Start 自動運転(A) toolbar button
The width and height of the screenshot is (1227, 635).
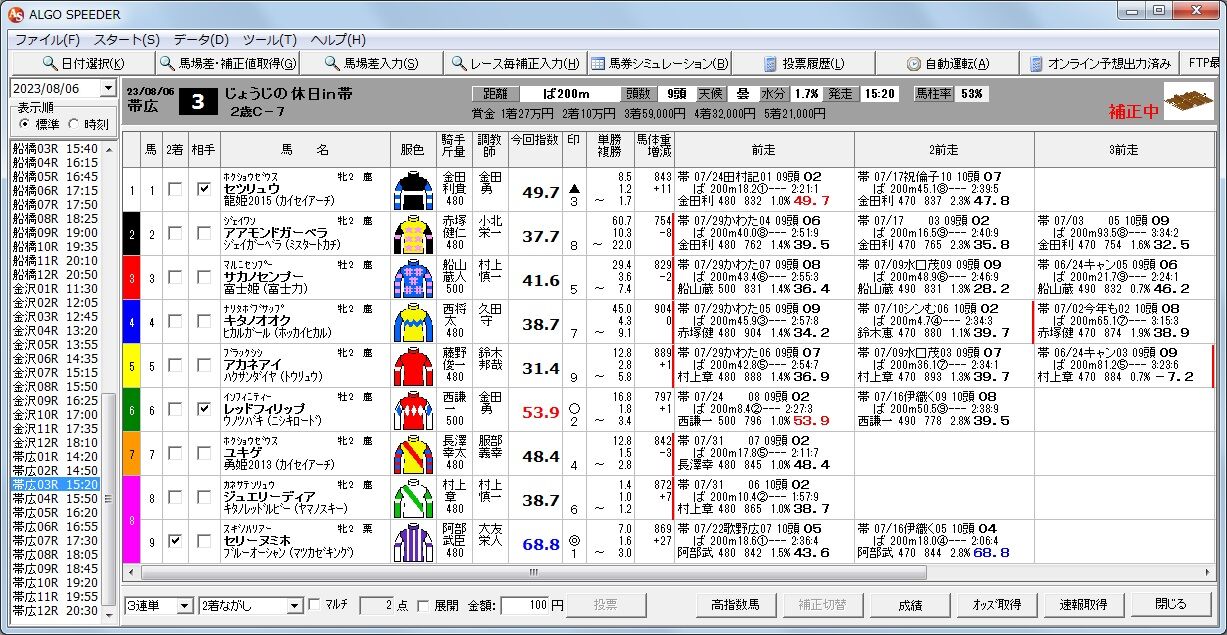click(948, 63)
